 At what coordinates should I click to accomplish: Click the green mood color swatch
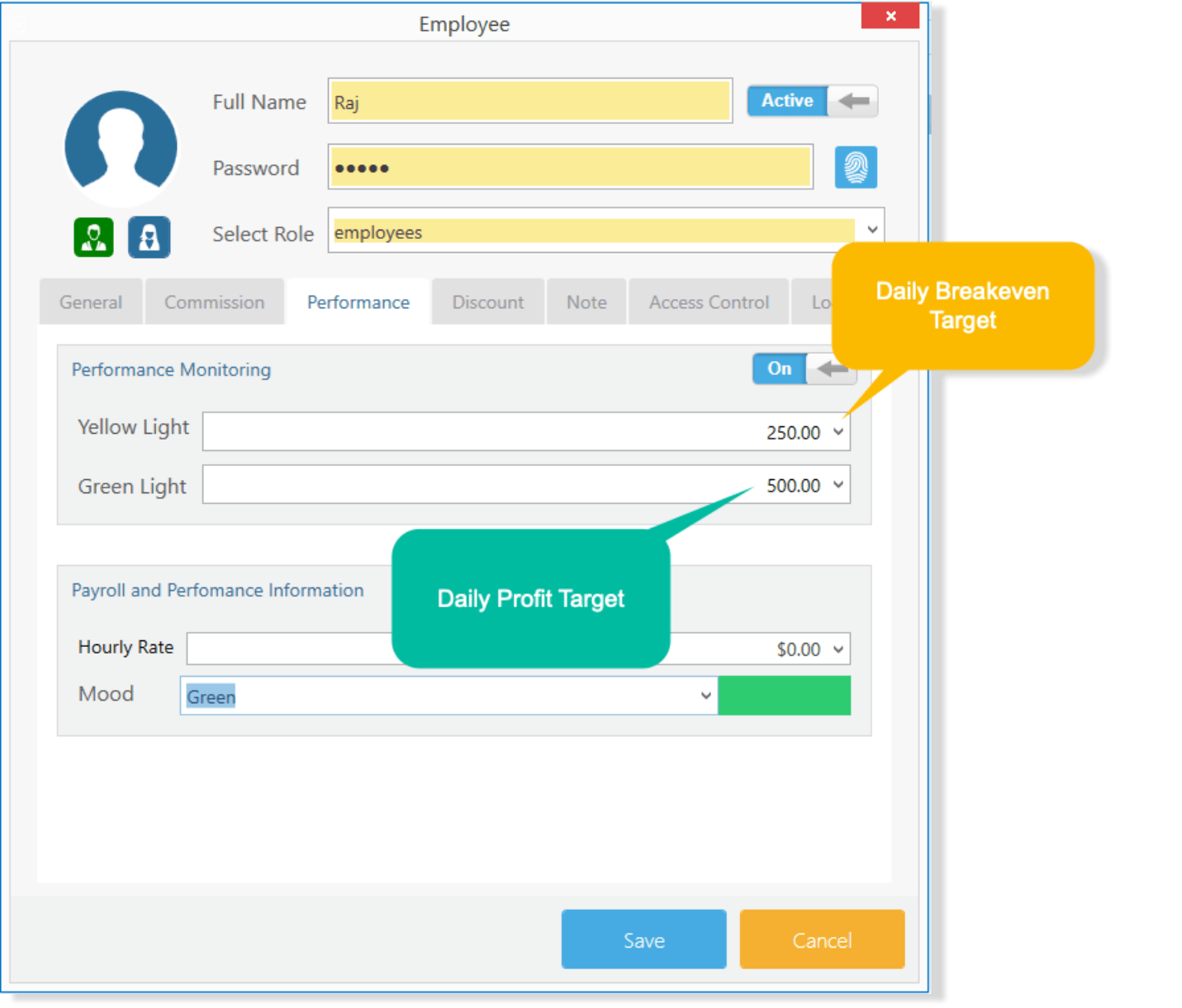click(785, 695)
